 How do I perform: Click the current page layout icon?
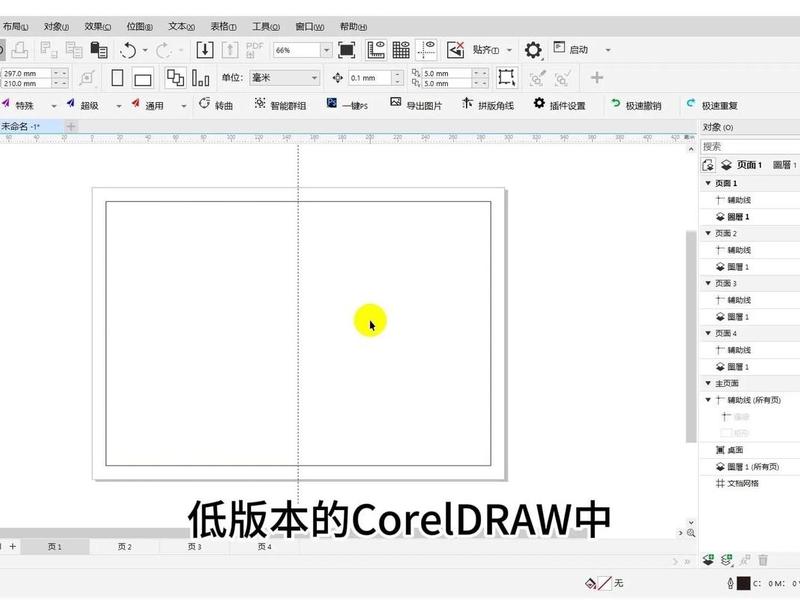point(201,78)
